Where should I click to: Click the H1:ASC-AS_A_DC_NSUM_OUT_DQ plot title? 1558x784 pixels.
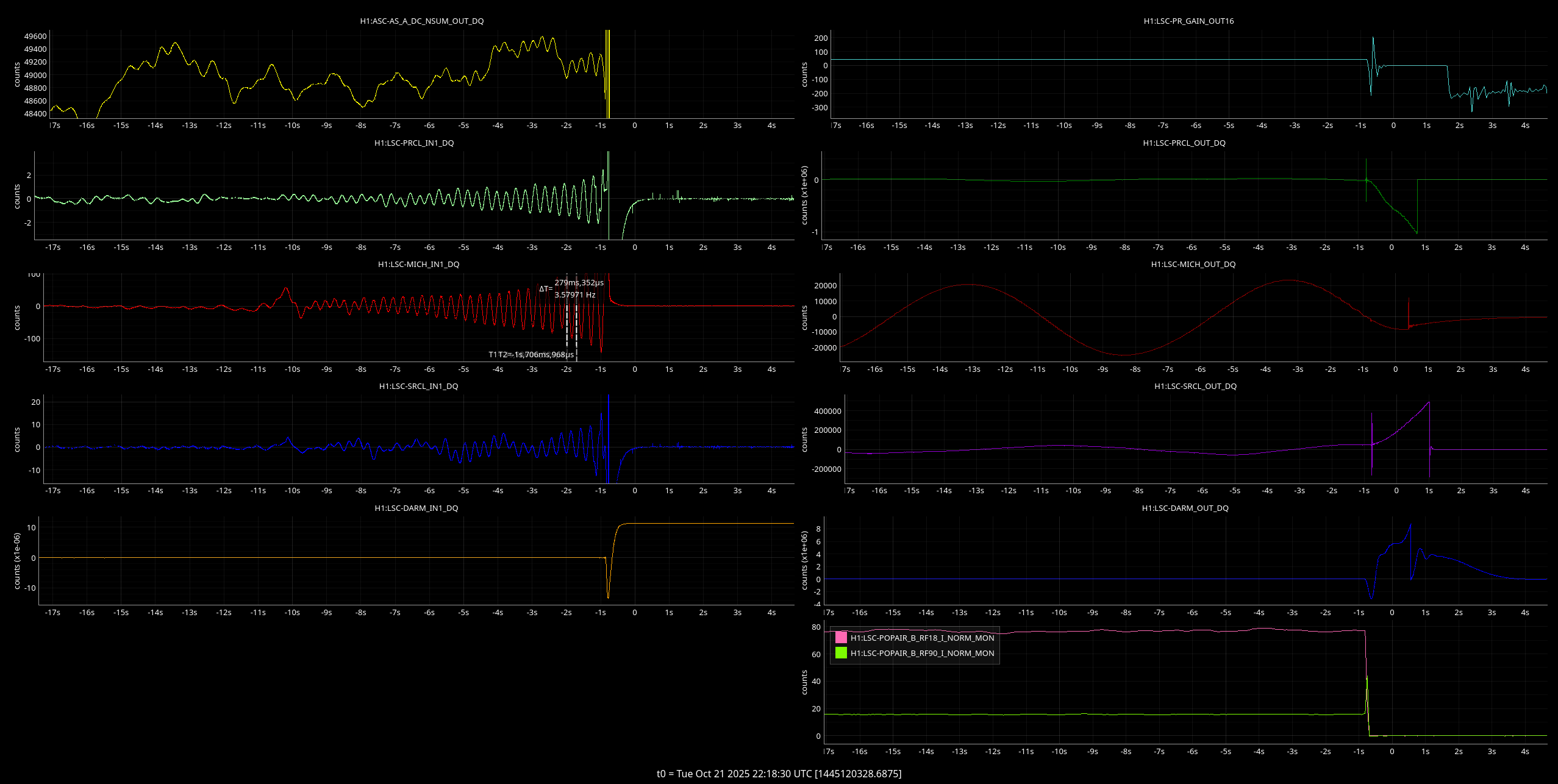pos(421,21)
